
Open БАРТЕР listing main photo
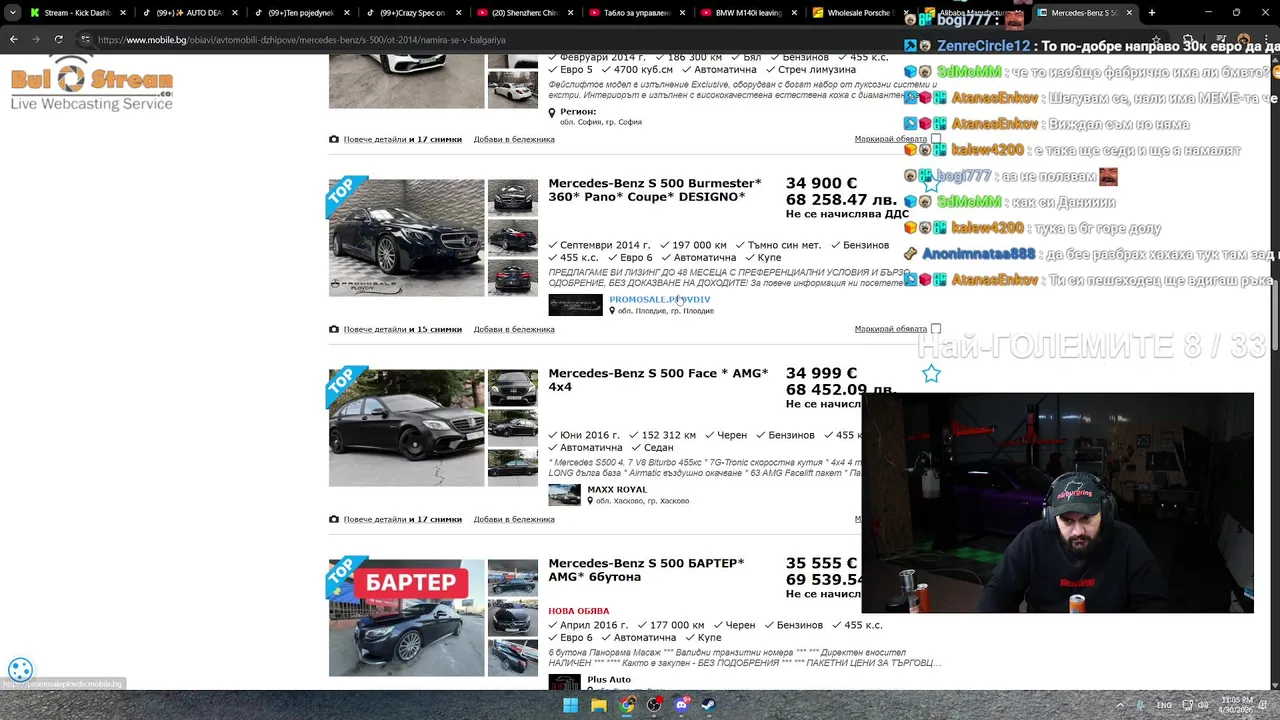(x=406, y=618)
